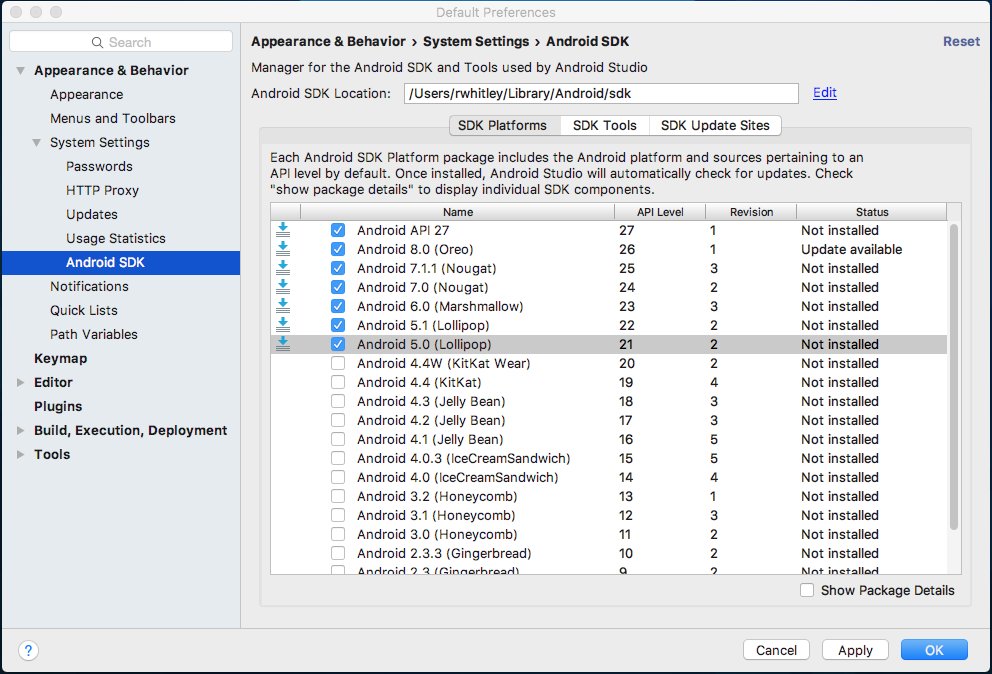Select the Android 4.2 (Jelly Bean) row name
The height and width of the screenshot is (674, 992).
click(431, 420)
